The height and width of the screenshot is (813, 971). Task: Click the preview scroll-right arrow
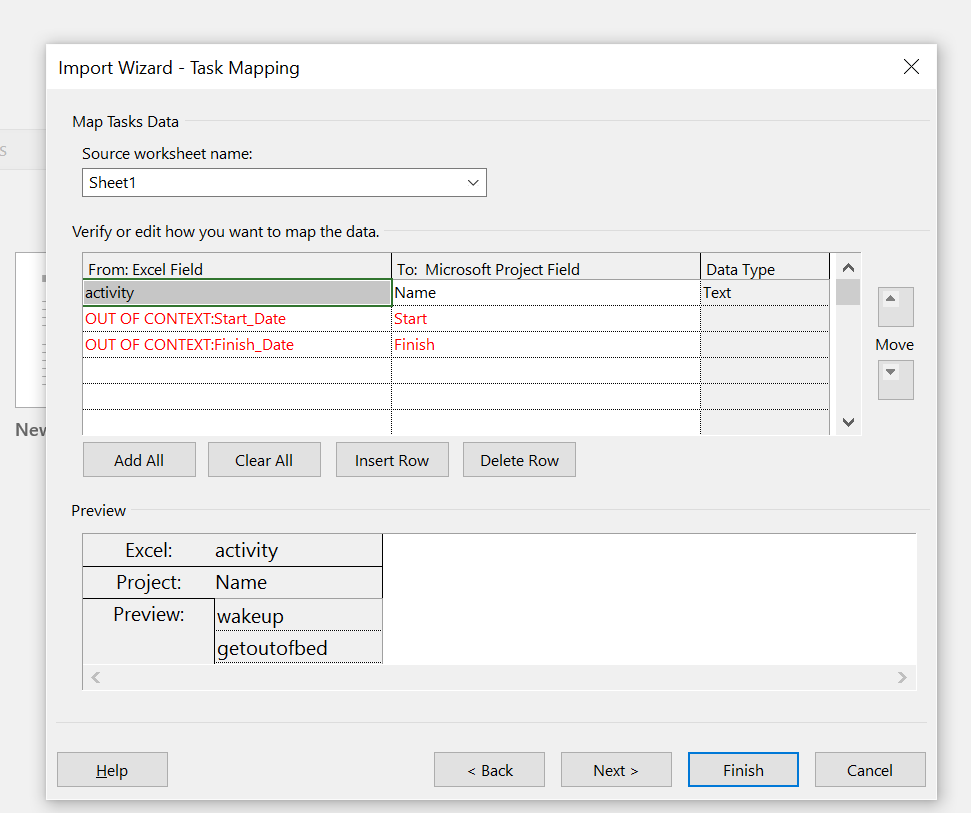(x=902, y=677)
